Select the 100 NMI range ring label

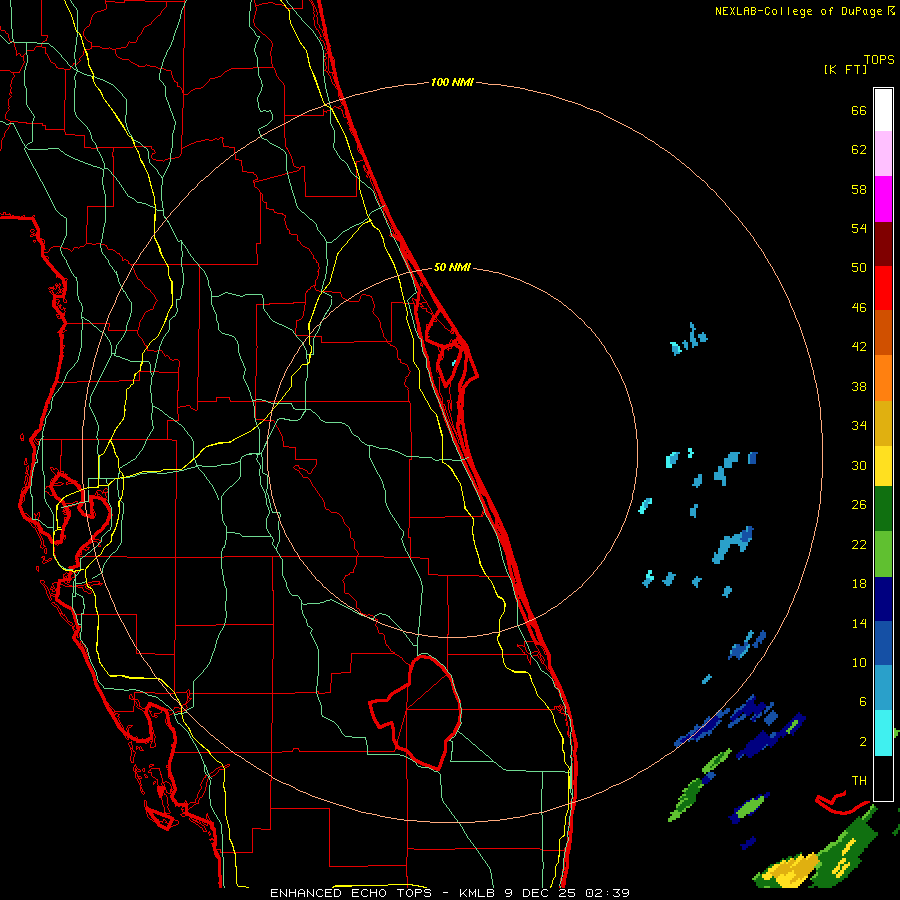point(452,83)
